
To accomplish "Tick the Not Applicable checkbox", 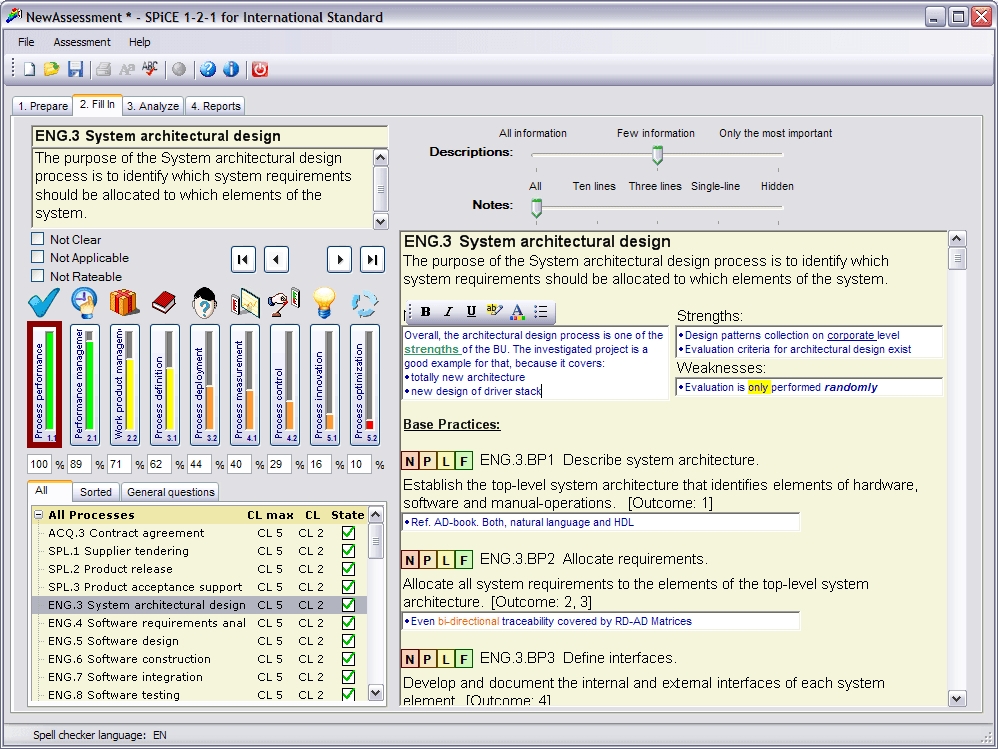I will [x=38, y=257].
